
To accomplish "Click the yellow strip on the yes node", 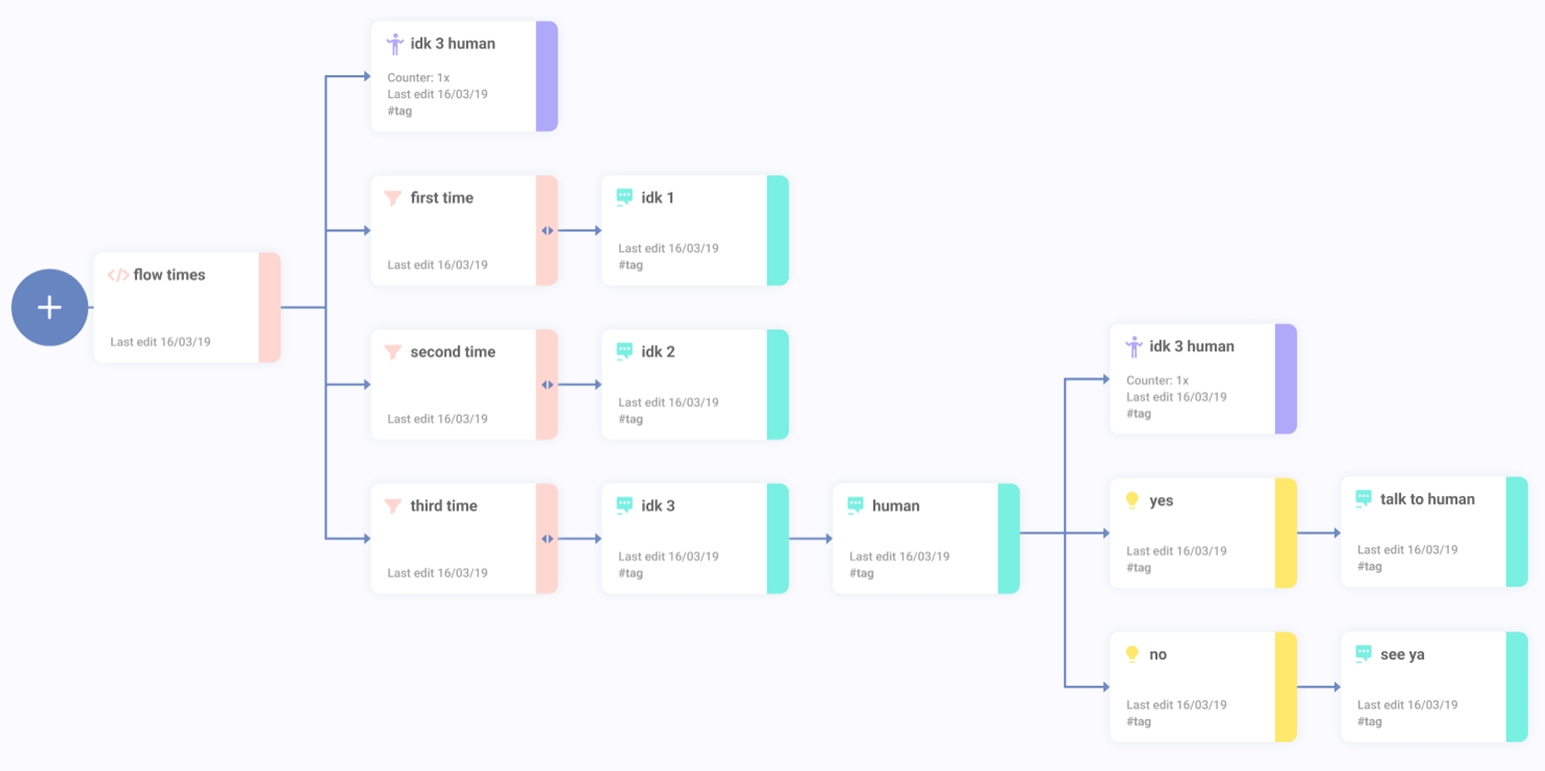I will pos(1285,533).
